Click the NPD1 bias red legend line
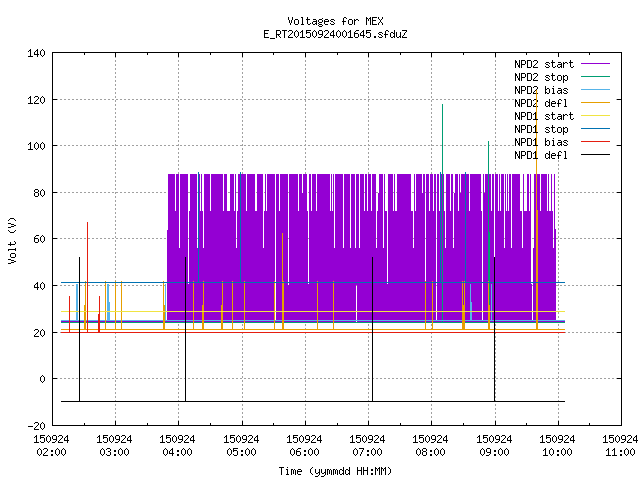This screenshot has height=480, width=640. coord(595,142)
